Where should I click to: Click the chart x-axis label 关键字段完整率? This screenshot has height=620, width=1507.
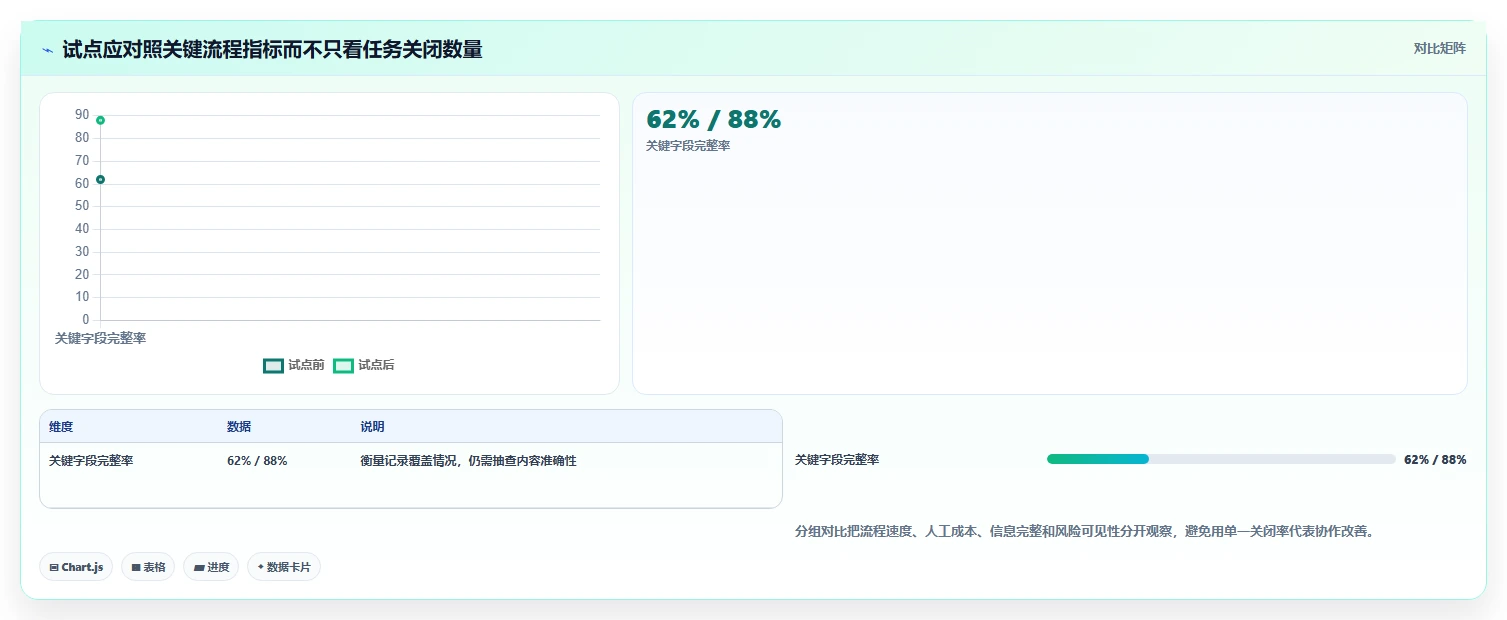pyautogui.click(x=100, y=339)
